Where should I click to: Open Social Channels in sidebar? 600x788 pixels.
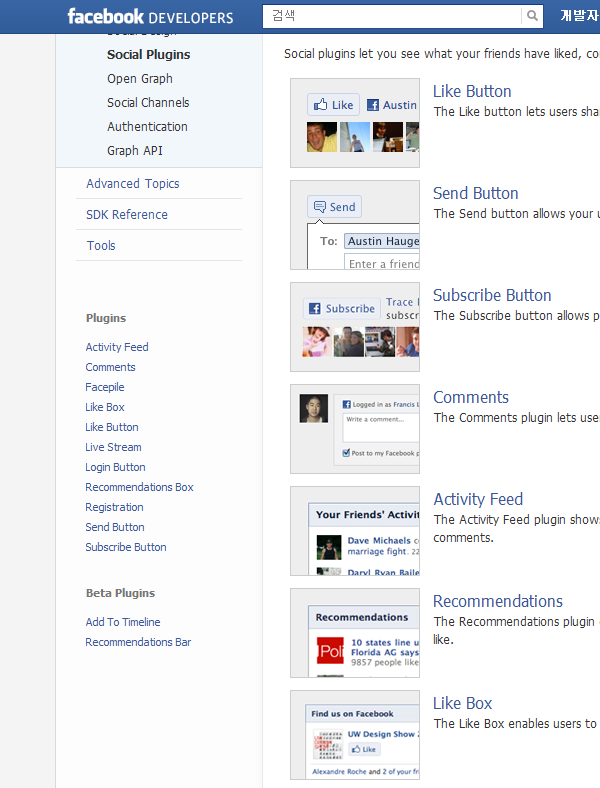pyautogui.click(x=148, y=103)
